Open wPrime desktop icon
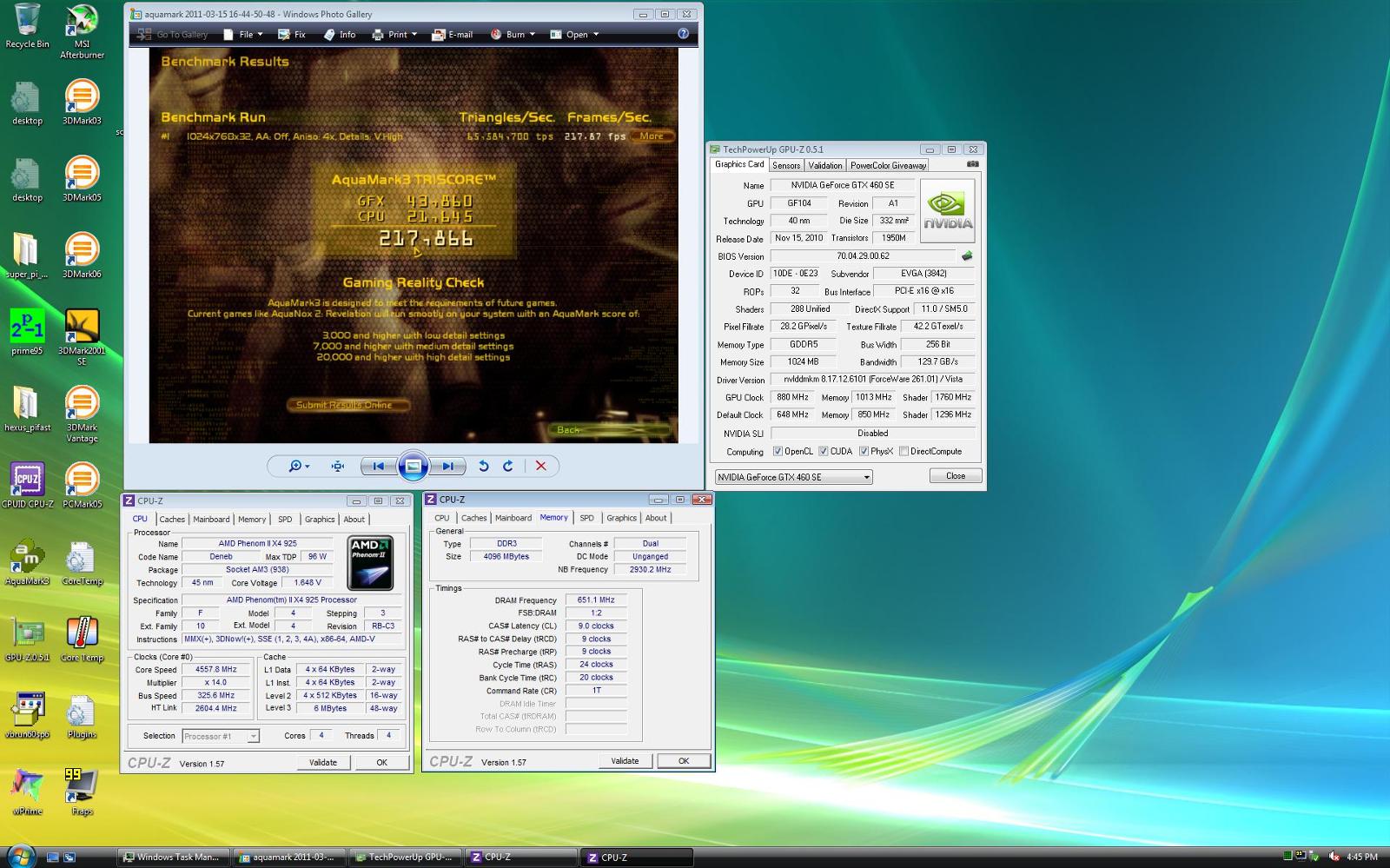Screen dimensions: 1390x868 (x=27, y=792)
